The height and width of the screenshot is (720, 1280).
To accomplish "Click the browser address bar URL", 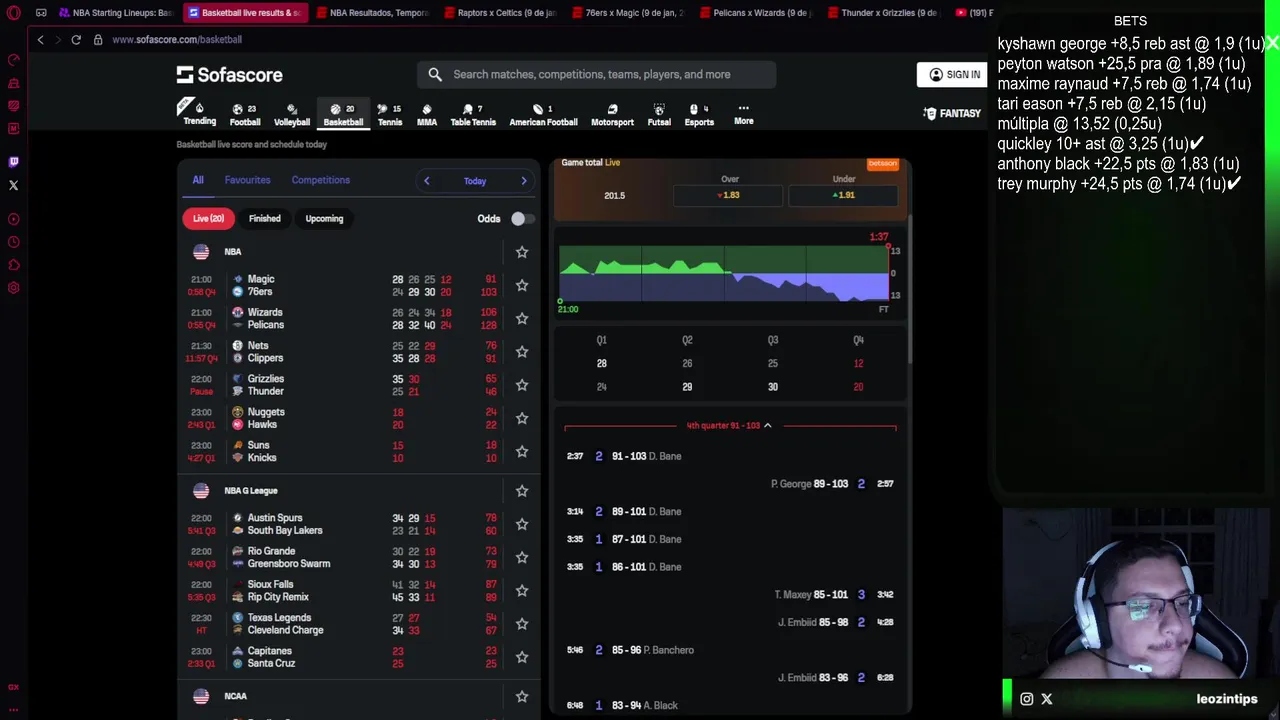I will pos(177,39).
